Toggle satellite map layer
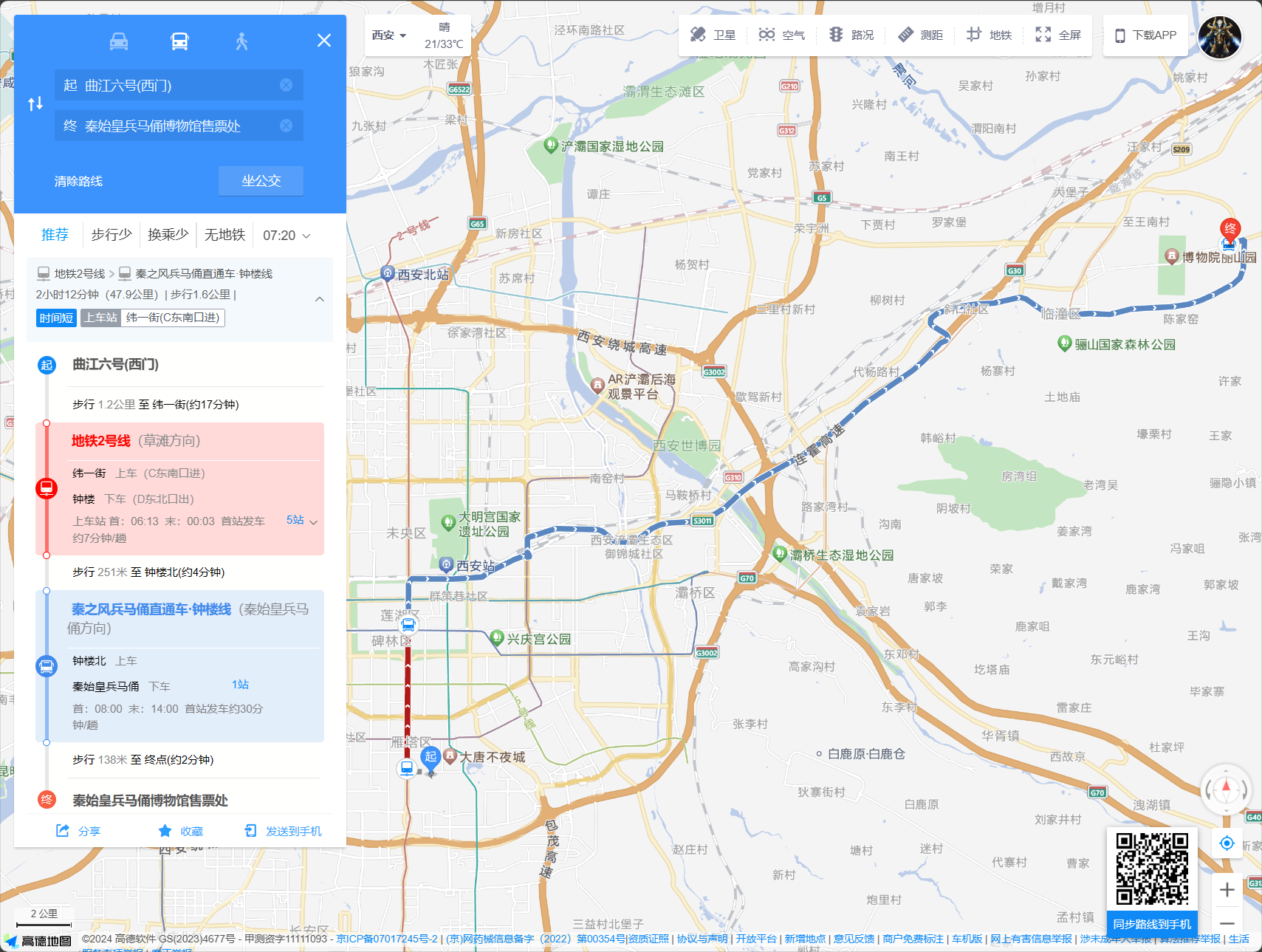 coord(713,35)
